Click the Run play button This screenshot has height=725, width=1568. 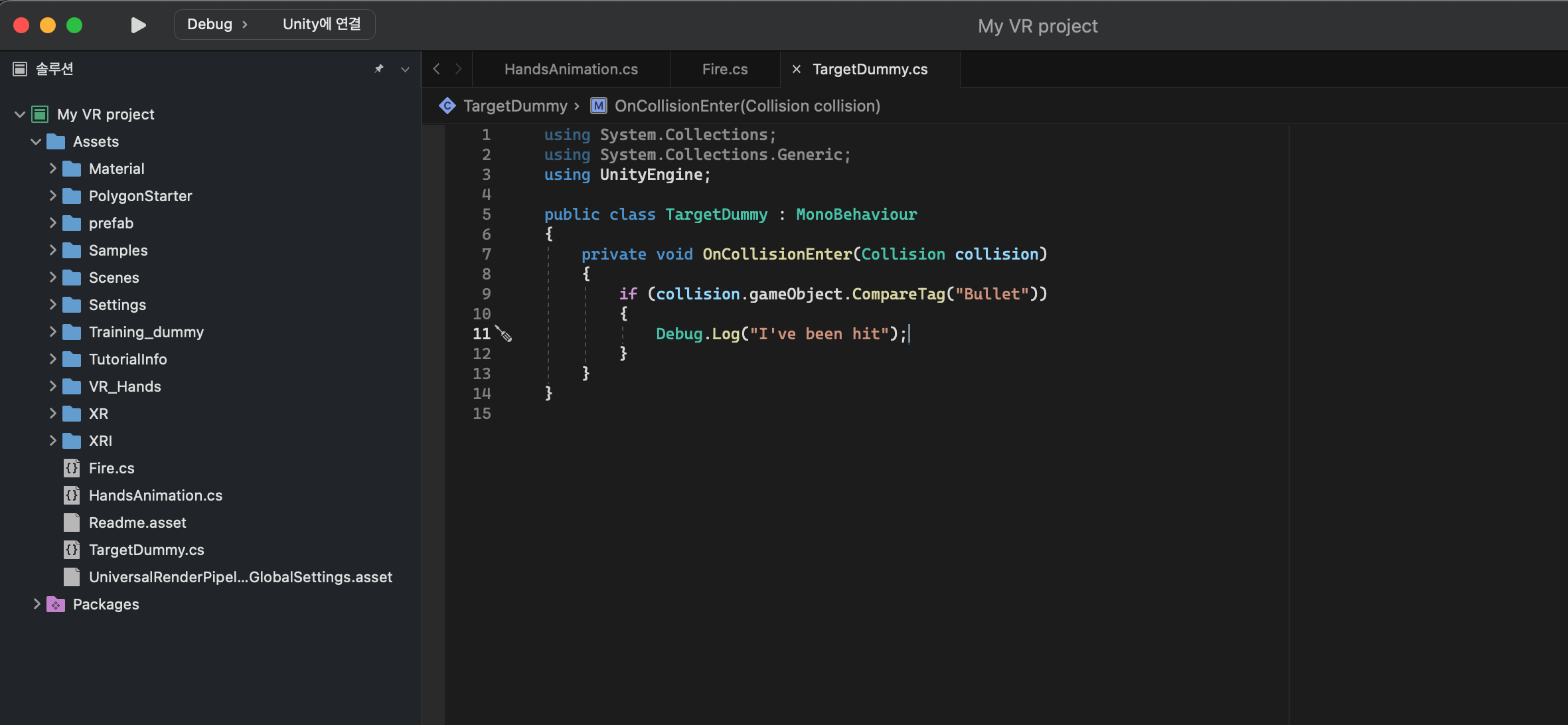[138, 25]
